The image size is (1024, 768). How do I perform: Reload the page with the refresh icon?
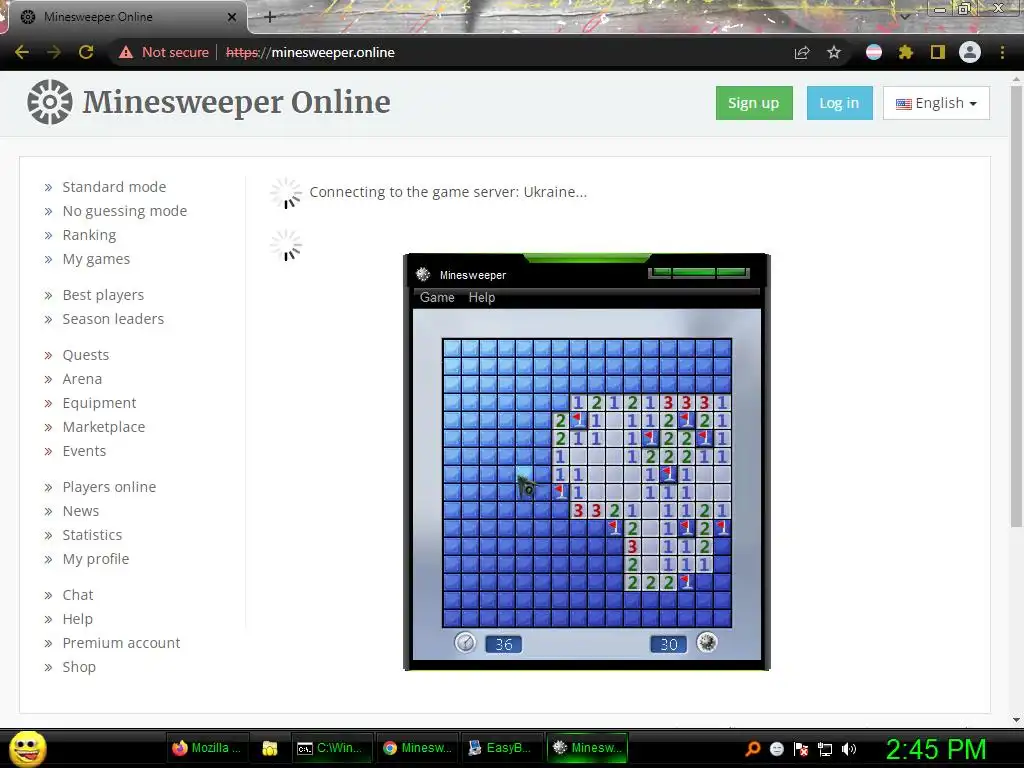coord(86,52)
